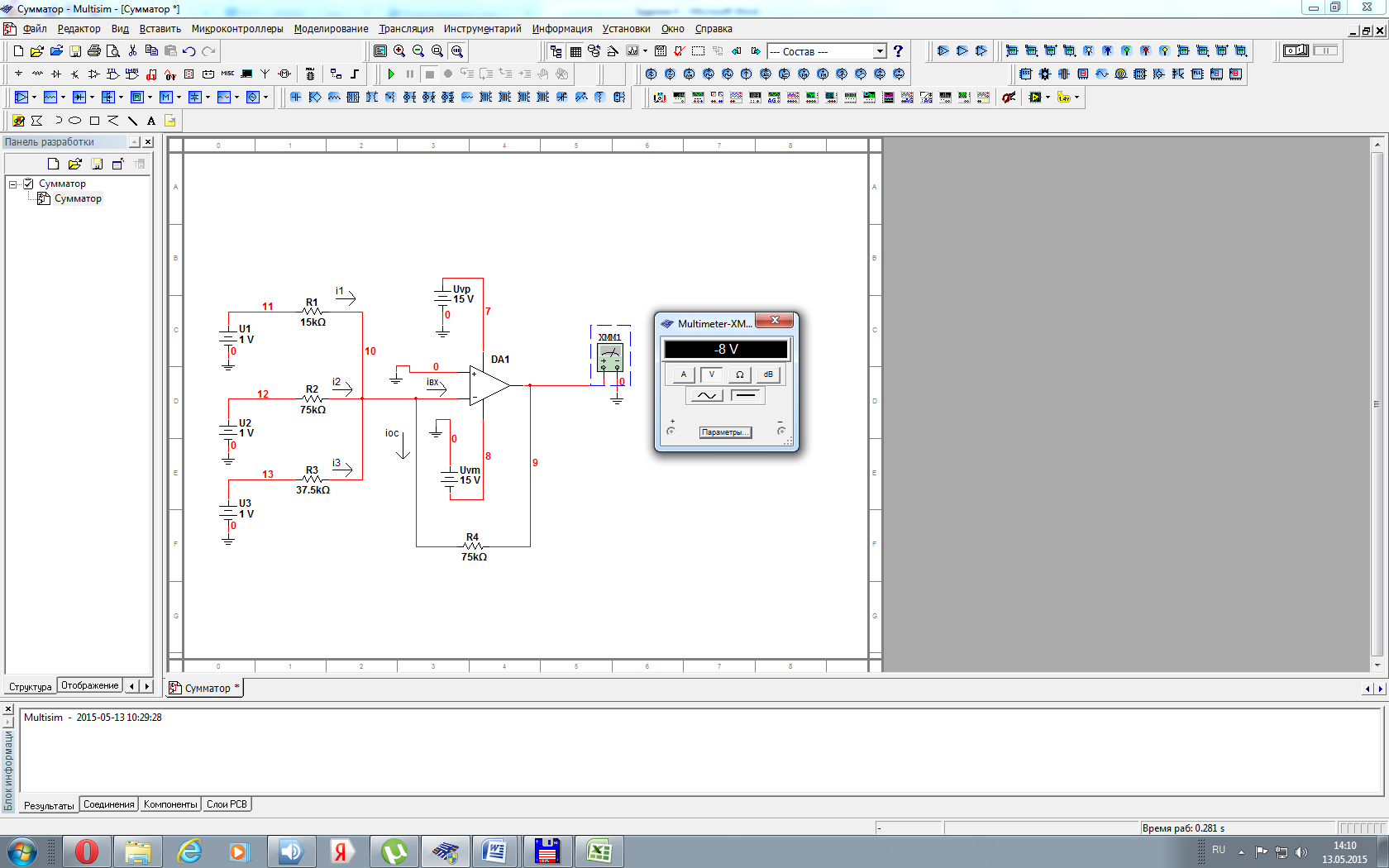The height and width of the screenshot is (868, 1389).
Task: Open the LabVIEW instrument dropdown arrow
Action: [1048, 98]
